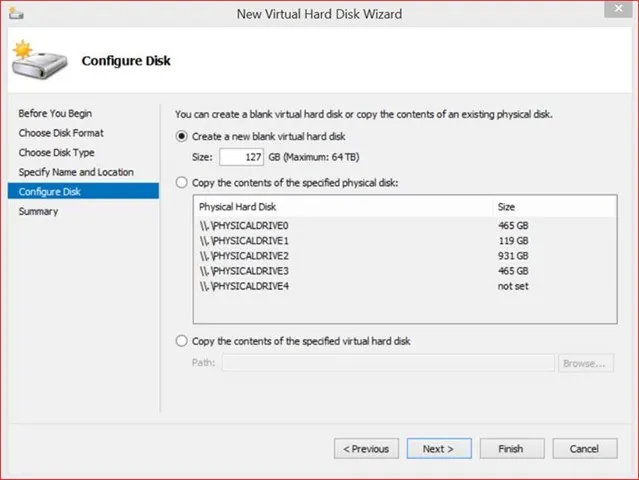Go to the Choose Disk Format step
This screenshot has height=480, width=639.
(61, 133)
